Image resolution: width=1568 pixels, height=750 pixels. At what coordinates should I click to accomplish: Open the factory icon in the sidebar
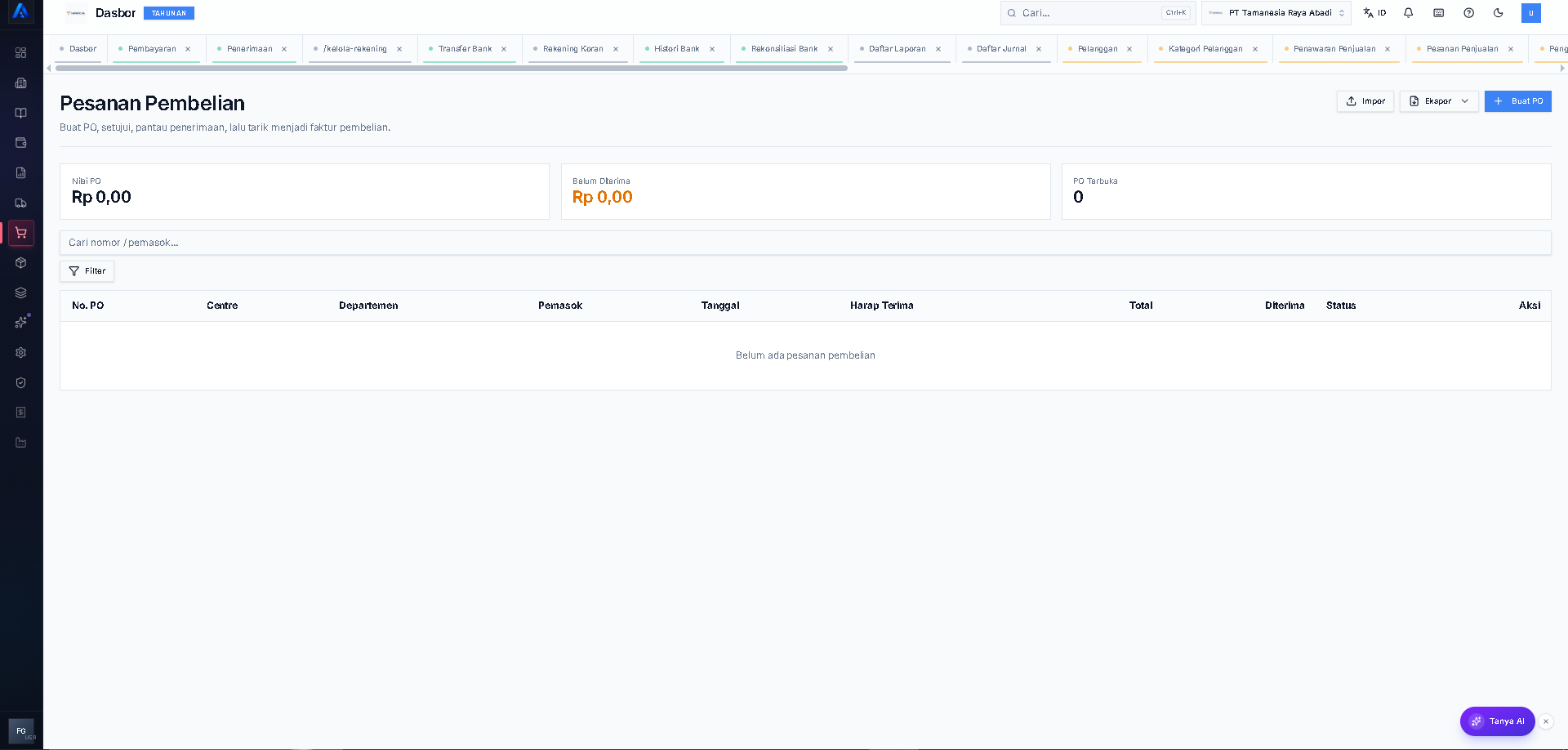(21, 442)
